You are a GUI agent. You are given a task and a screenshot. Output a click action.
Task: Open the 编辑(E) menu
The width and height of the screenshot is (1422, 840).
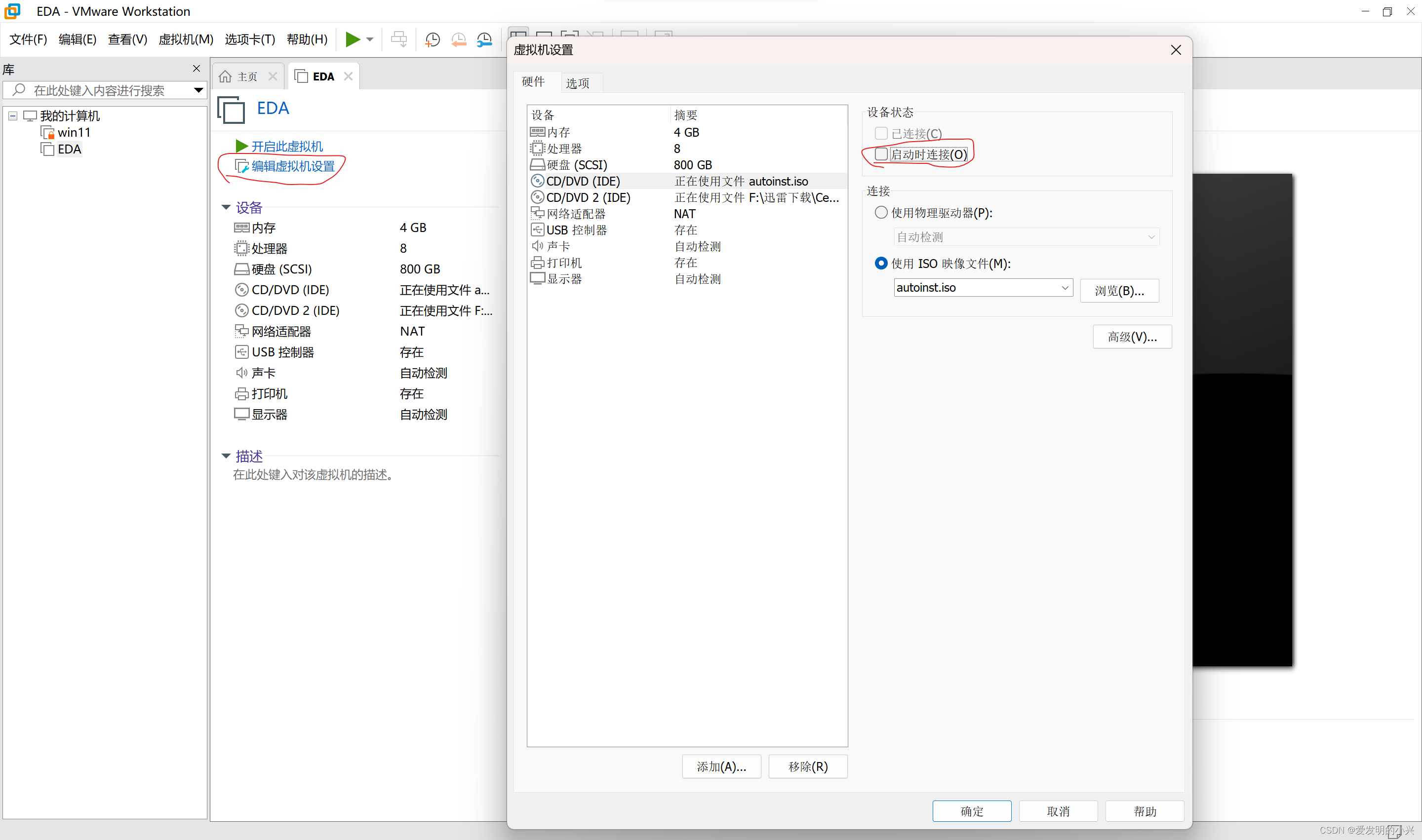tap(77, 39)
